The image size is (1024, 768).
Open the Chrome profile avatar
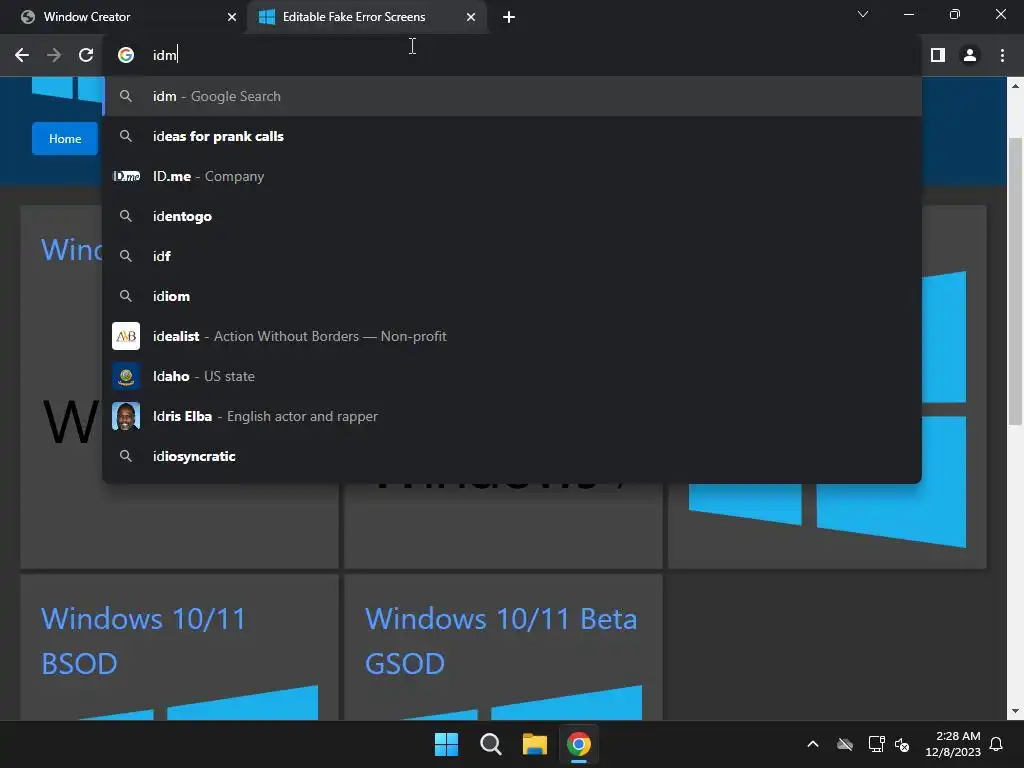(x=970, y=55)
